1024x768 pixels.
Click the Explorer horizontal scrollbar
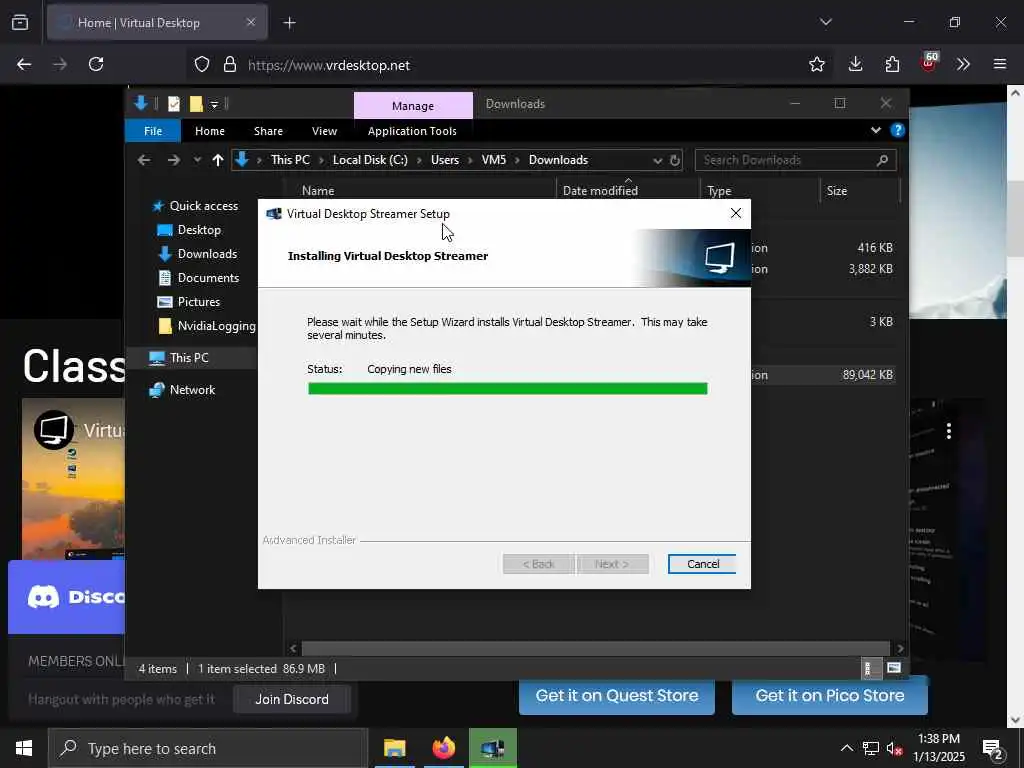pyautogui.click(x=595, y=648)
